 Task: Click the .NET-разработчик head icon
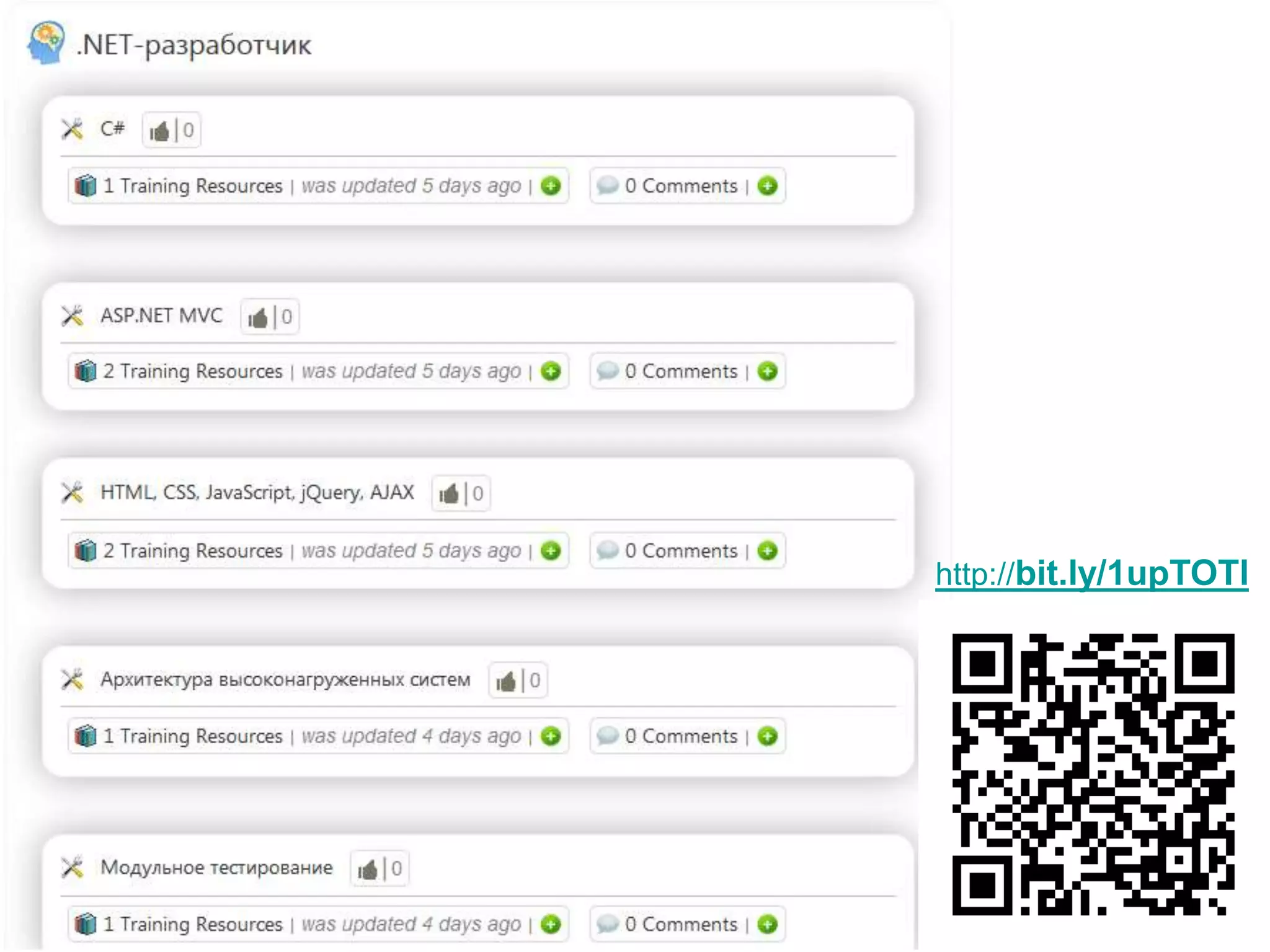[45, 42]
